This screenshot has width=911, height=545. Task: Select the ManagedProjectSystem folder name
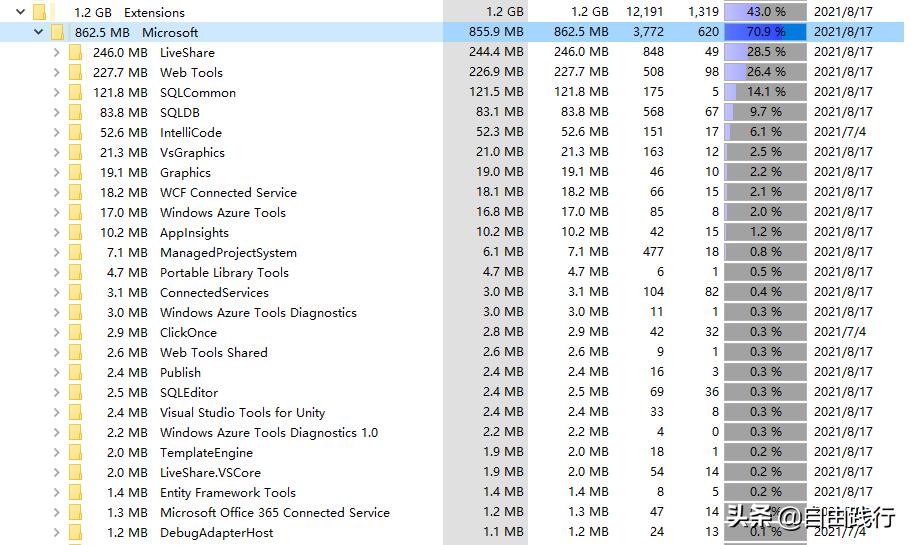click(228, 253)
